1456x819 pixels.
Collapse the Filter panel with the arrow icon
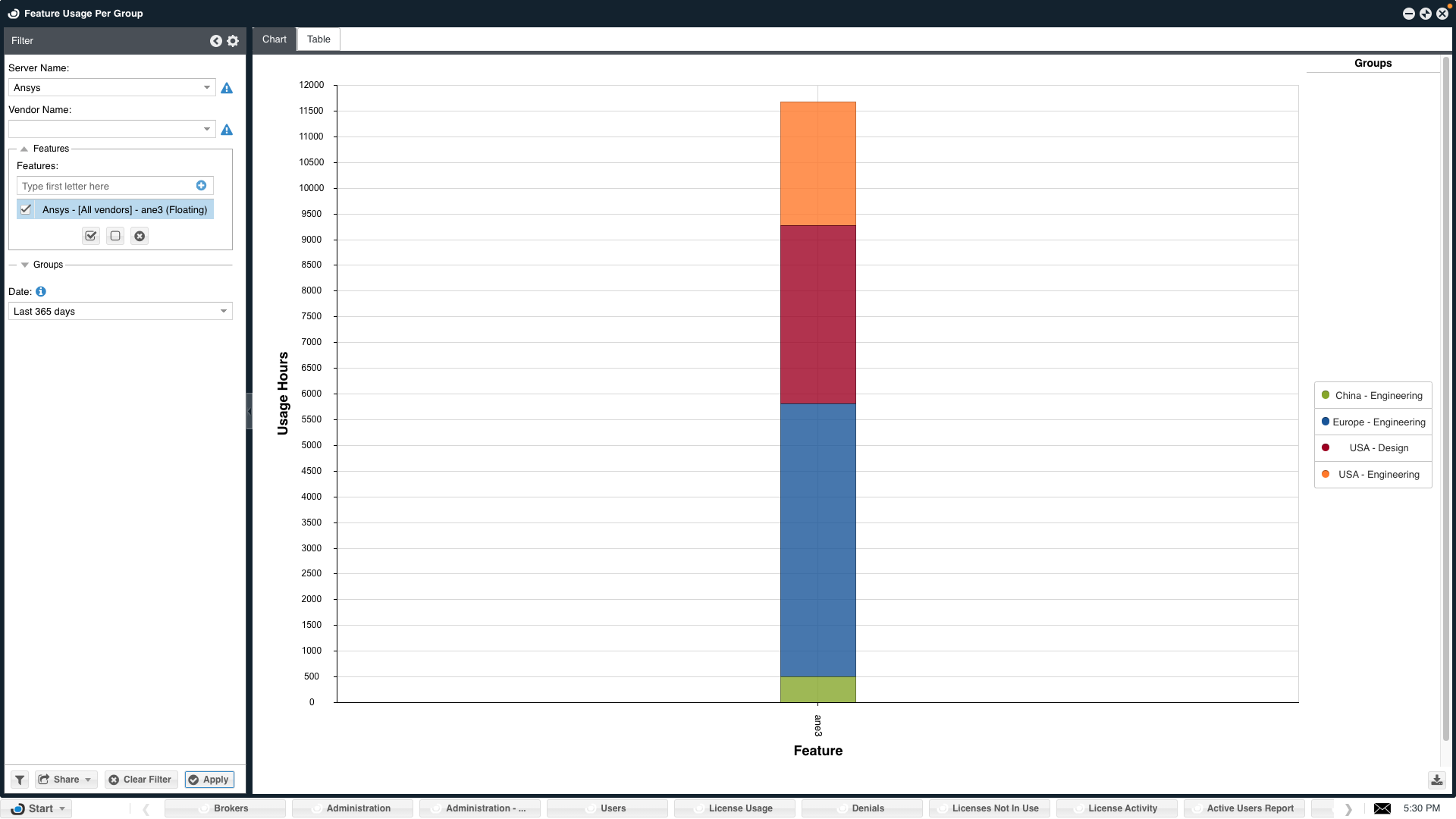216,41
